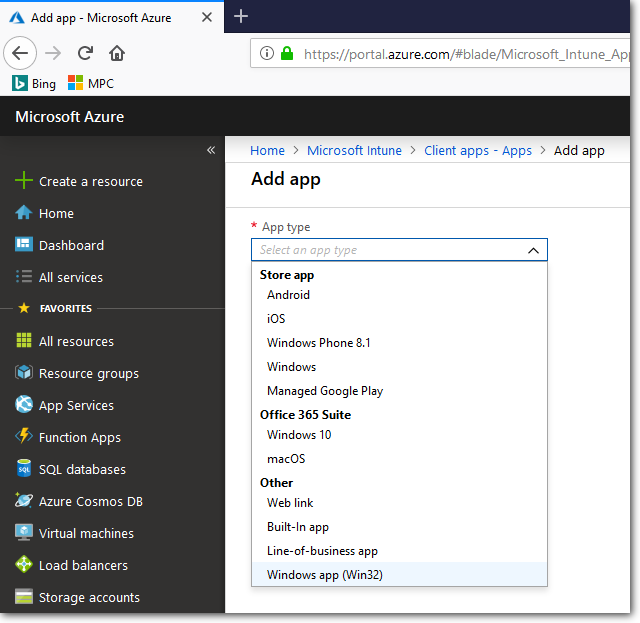Select Windows app (Win32) option
This screenshot has height=623, width=640.
pyautogui.click(x=325, y=575)
